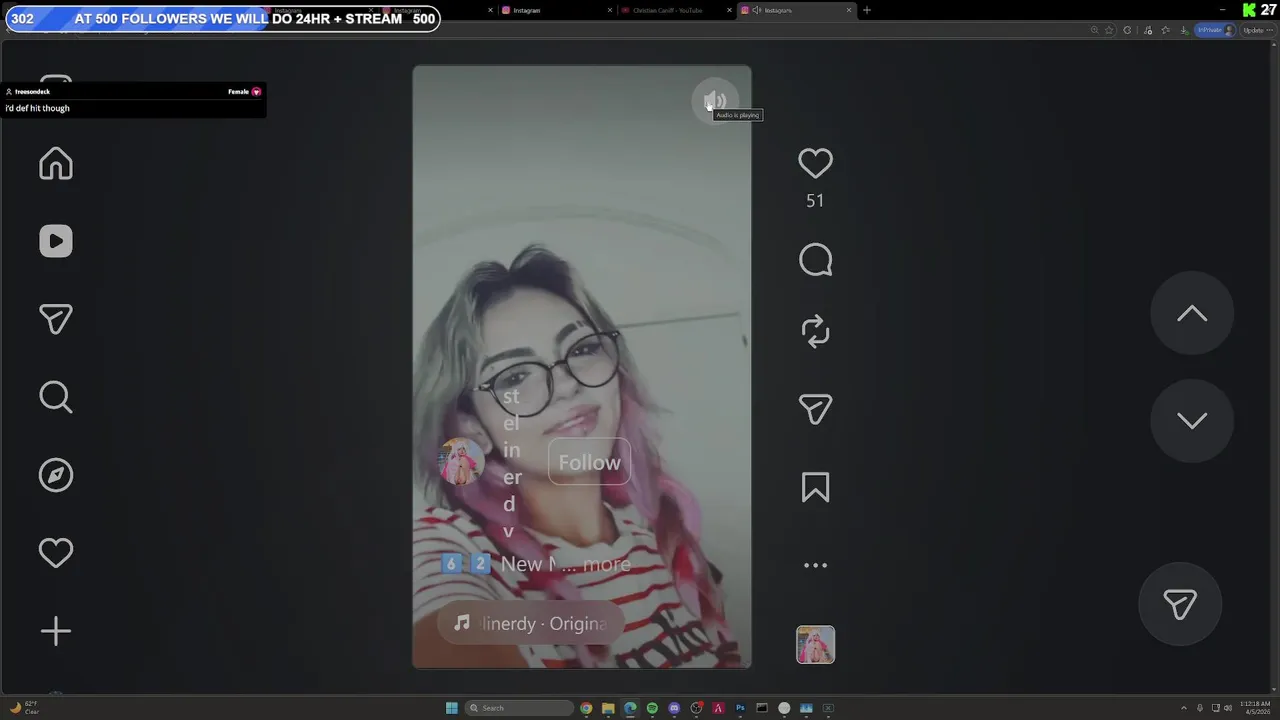Like the reel with heart icon
The image size is (1280, 720).
815,163
